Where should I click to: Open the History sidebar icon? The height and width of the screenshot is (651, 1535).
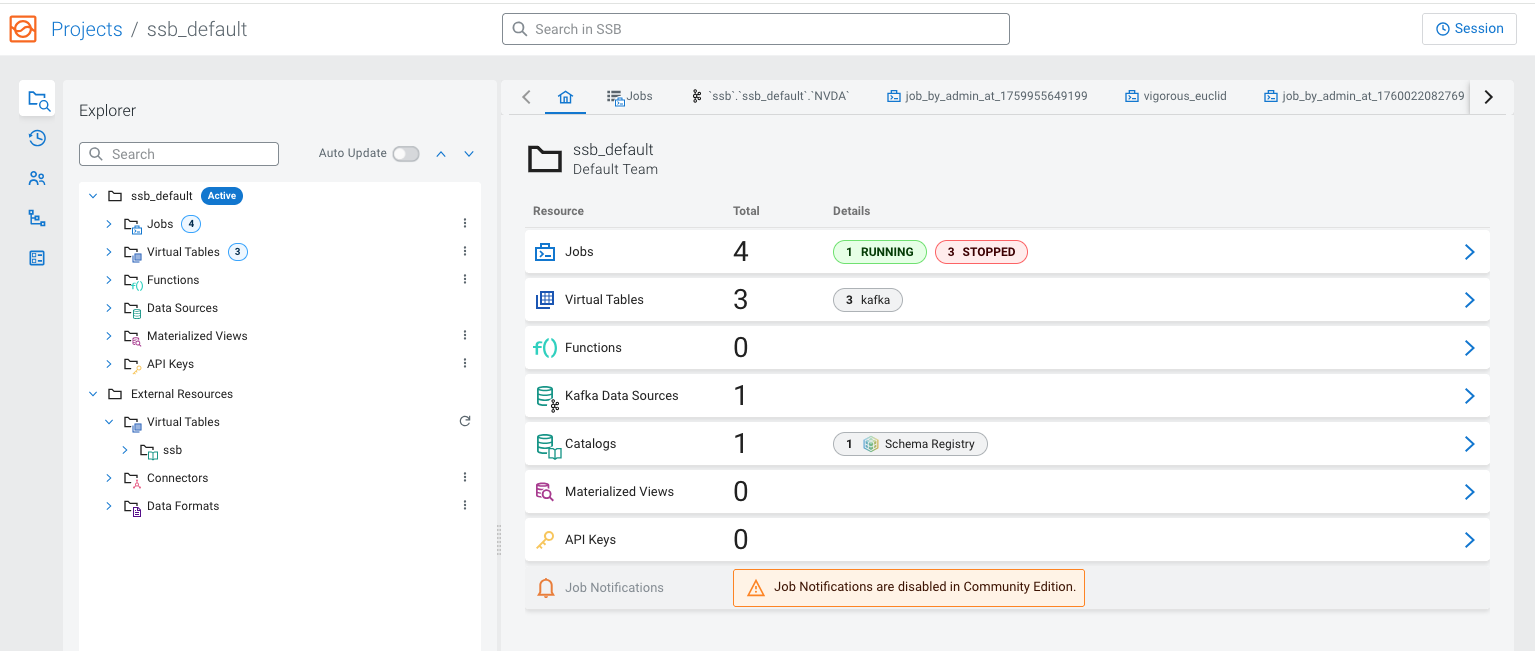coord(37,138)
